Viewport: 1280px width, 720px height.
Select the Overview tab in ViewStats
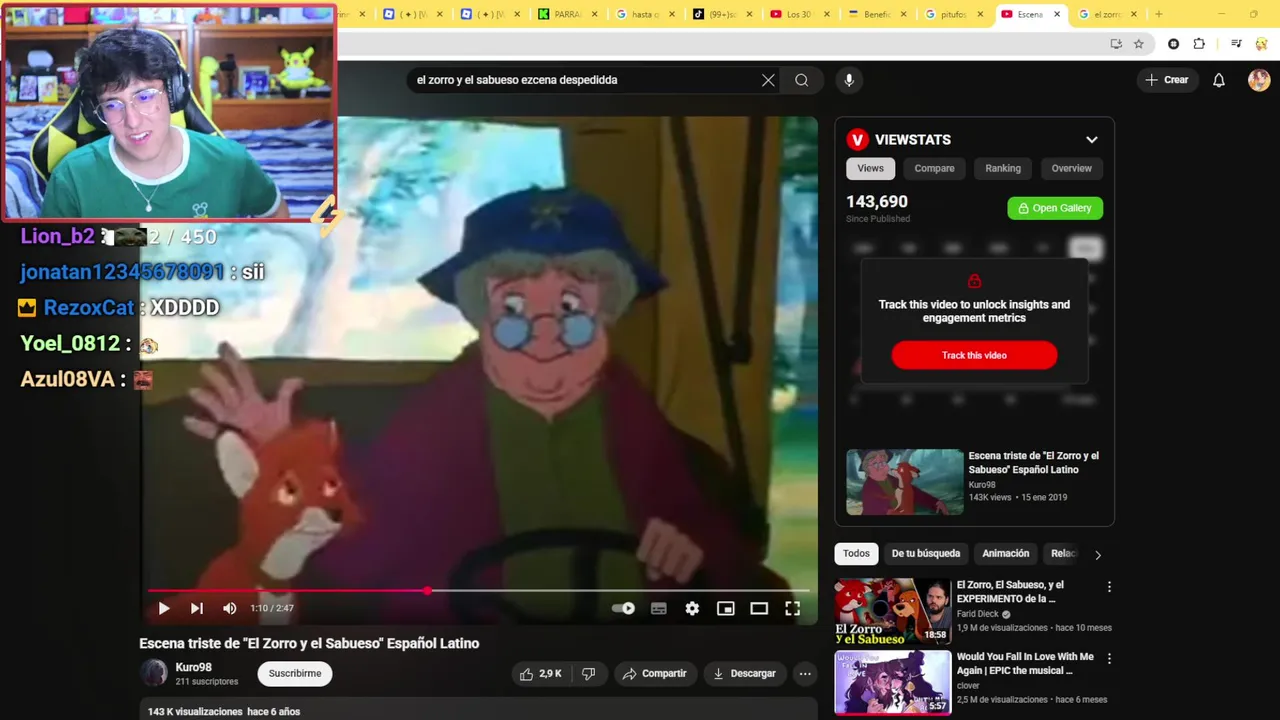(x=1071, y=168)
